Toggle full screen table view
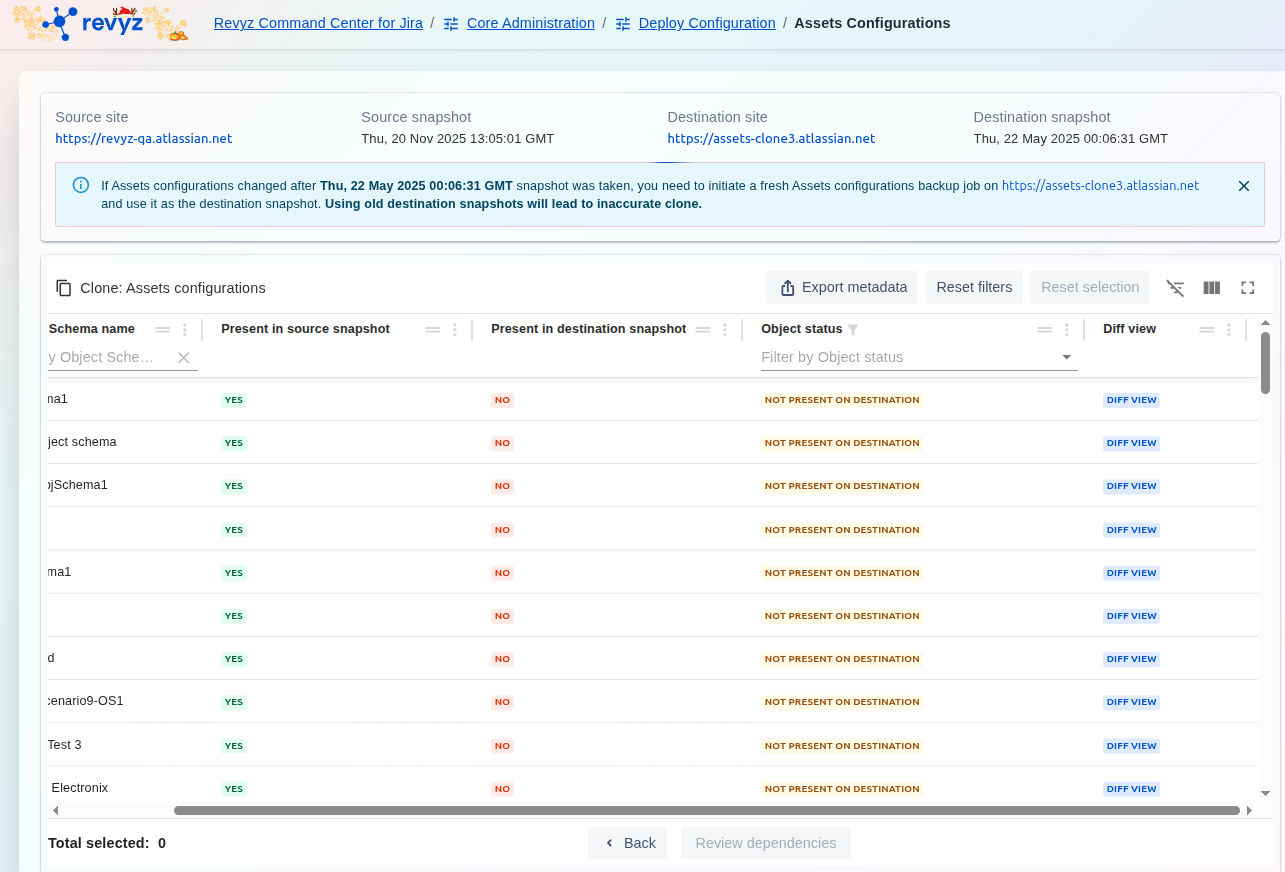 click(x=1248, y=288)
